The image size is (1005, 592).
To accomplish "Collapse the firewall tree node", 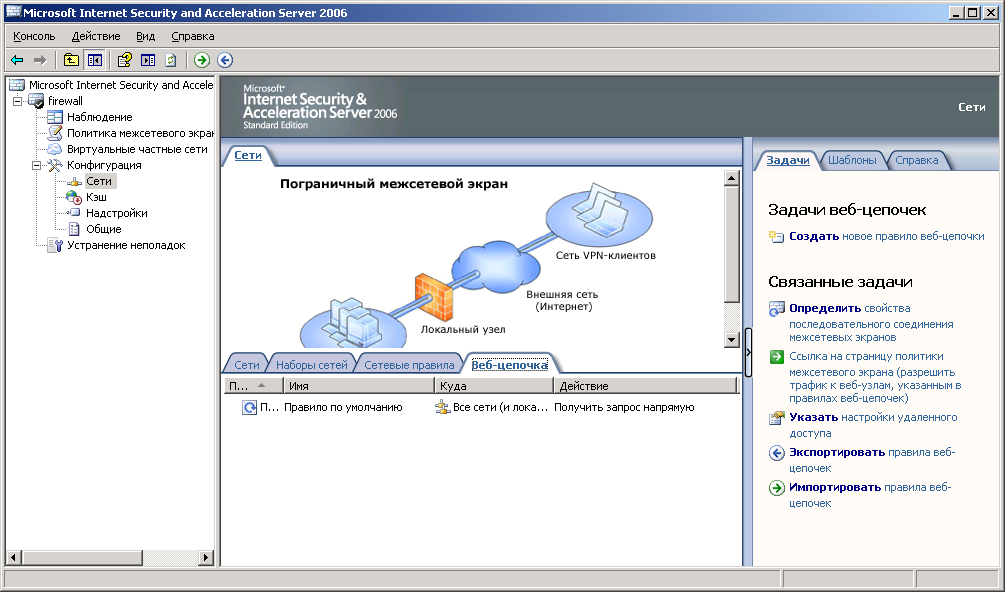I will 17,101.
